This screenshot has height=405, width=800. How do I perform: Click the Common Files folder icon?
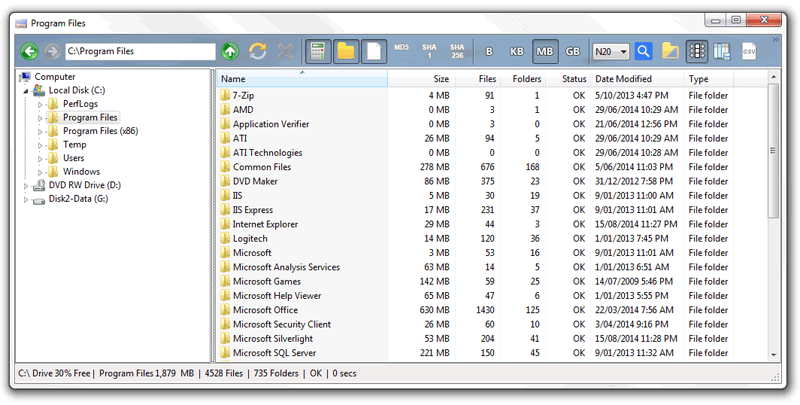pos(226,167)
